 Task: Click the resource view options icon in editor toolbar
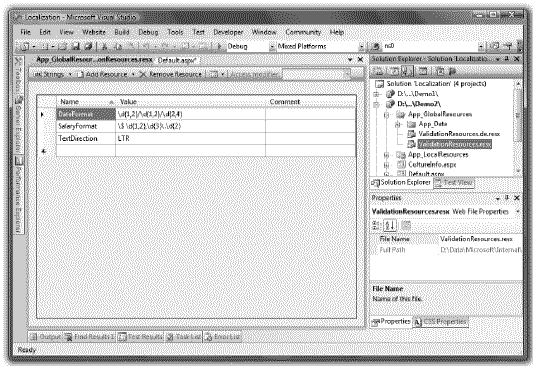tap(214, 74)
